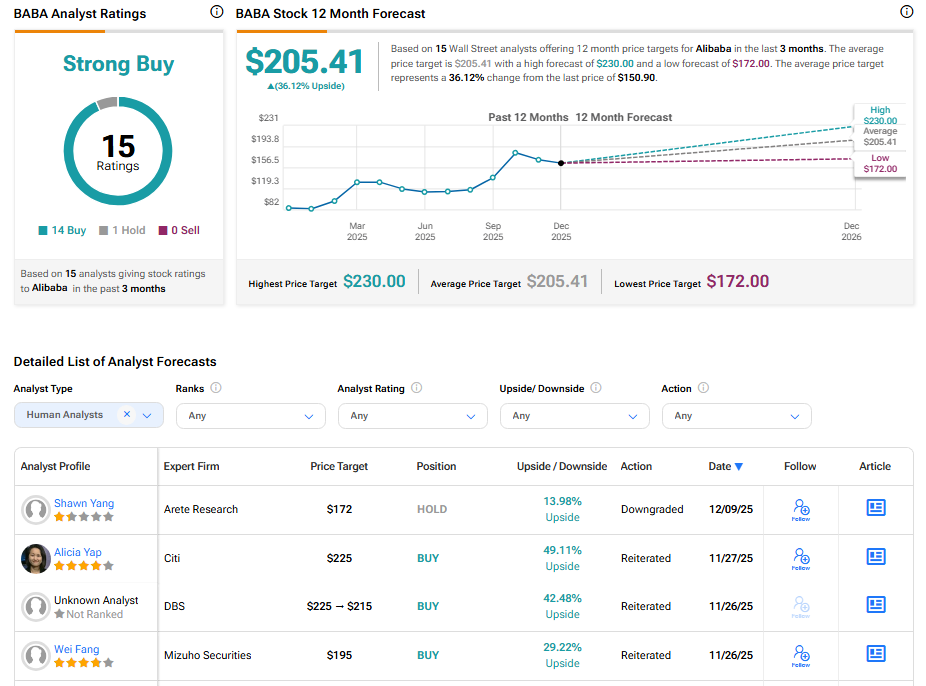Follow analyst Shawn Yang
Image resolution: width=926 pixels, height=686 pixels.
coord(800,509)
